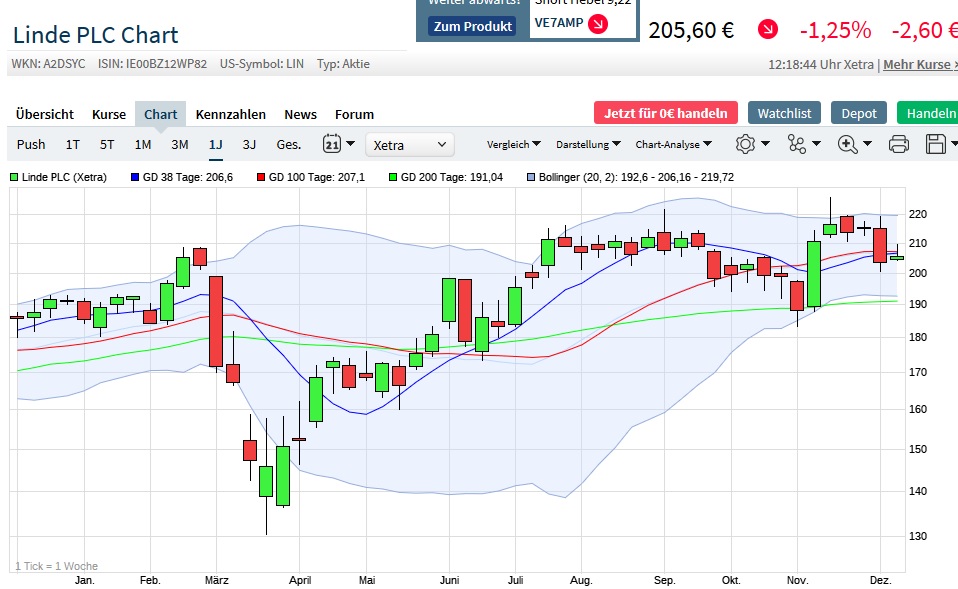Open the chart print icon

[899, 144]
